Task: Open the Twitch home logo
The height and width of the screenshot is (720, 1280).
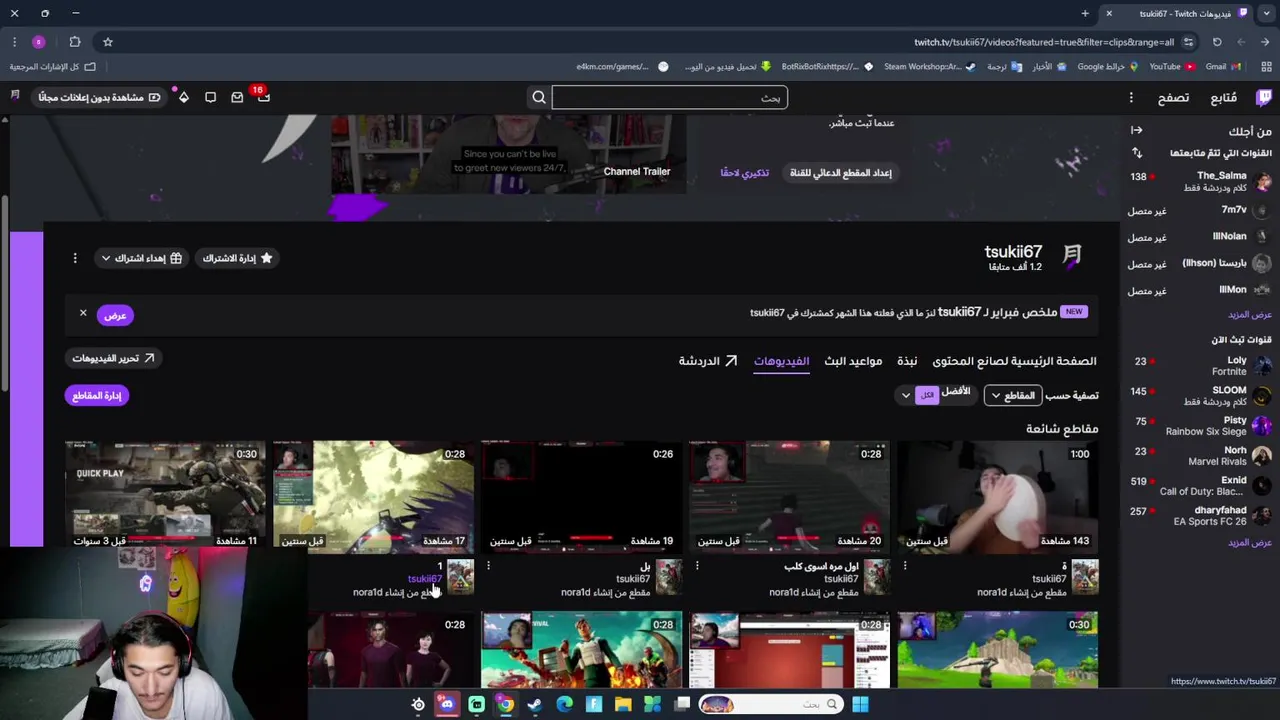Action: (1264, 97)
